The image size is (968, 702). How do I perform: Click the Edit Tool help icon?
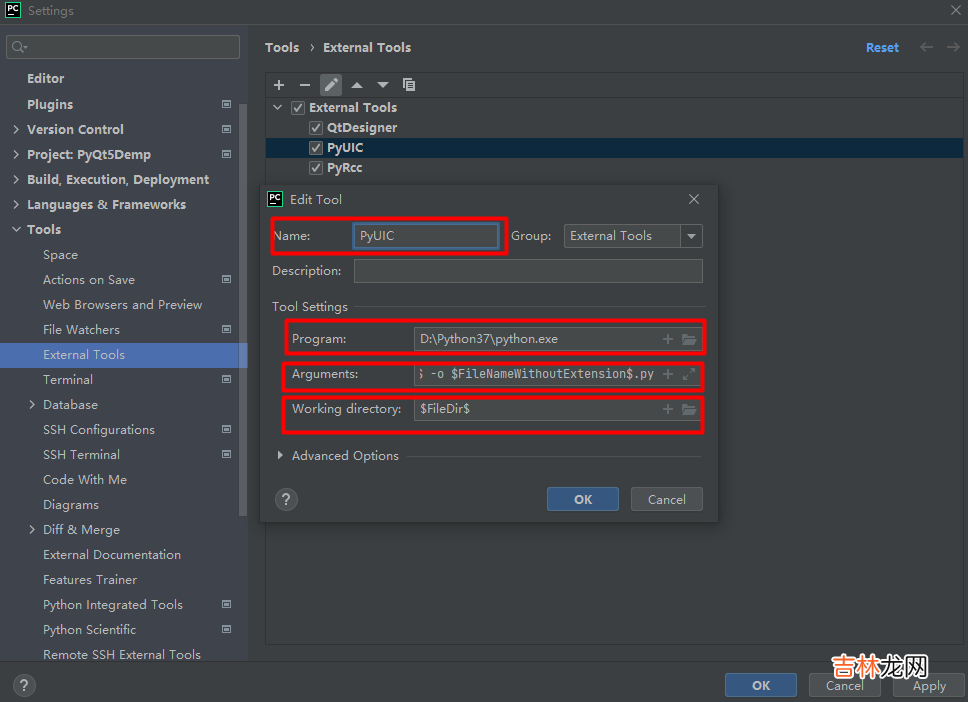tap(286, 499)
